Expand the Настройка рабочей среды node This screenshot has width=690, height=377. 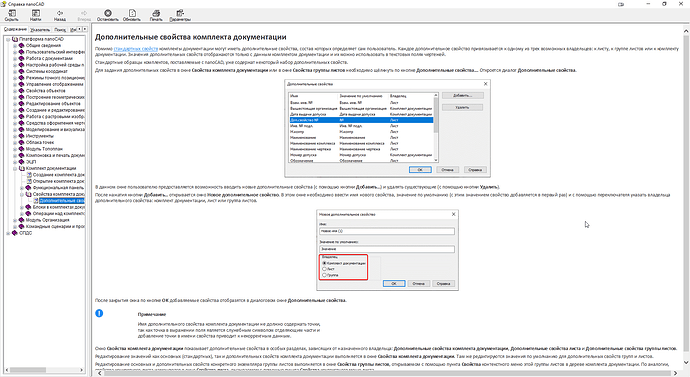[15, 65]
